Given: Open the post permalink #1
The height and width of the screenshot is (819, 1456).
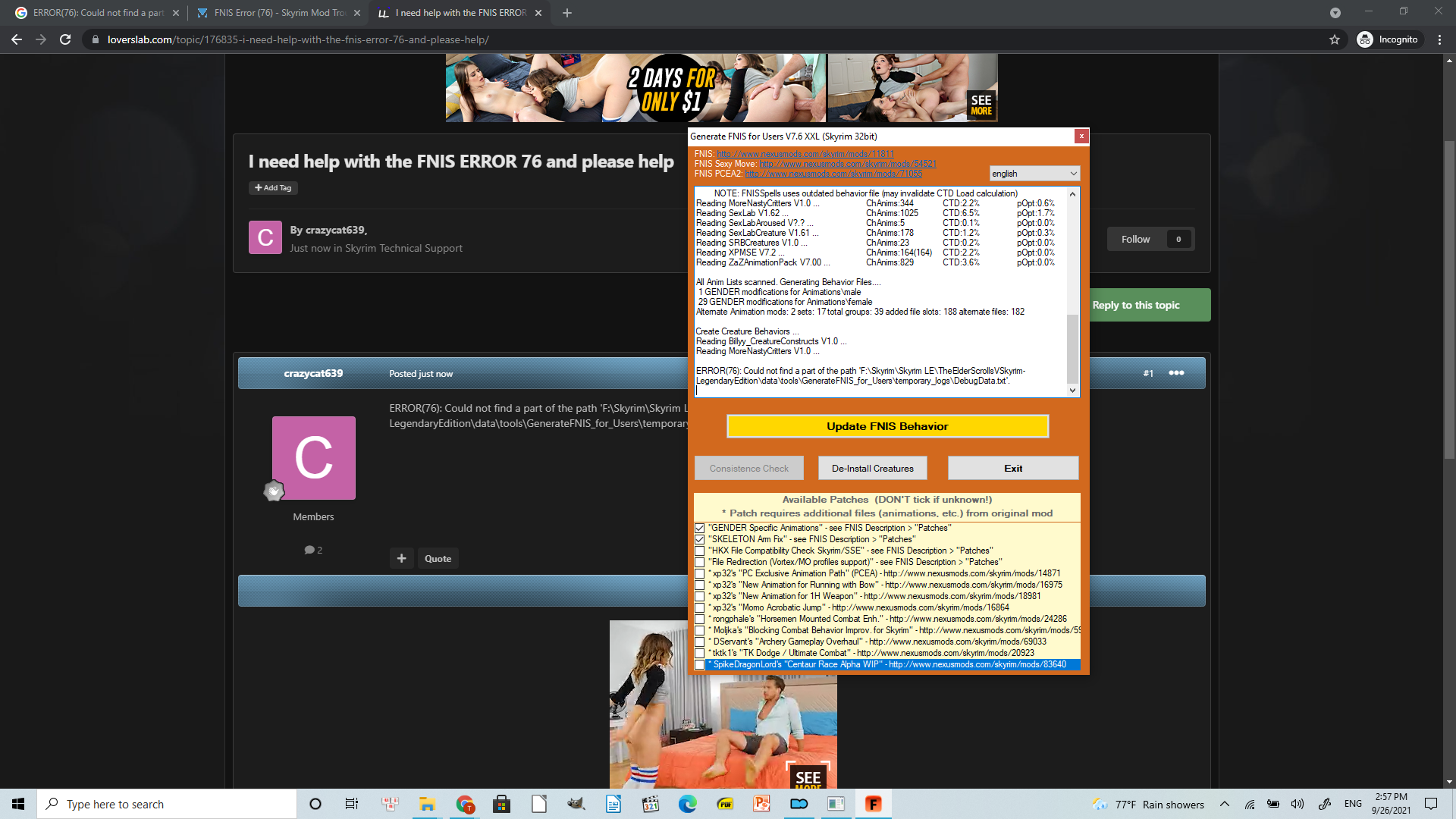Looking at the screenshot, I should point(1148,373).
